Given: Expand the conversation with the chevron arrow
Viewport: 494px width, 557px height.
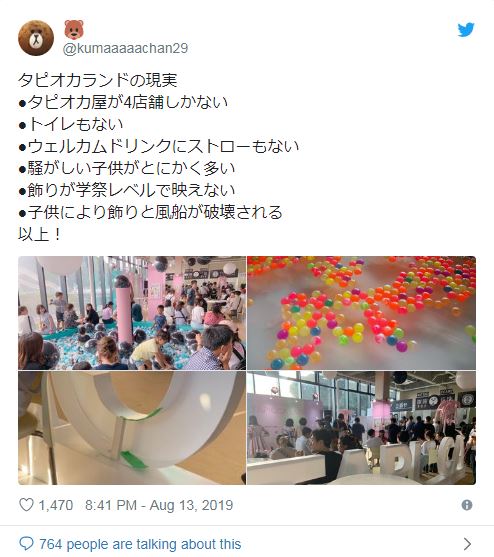Looking at the screenshot, I should pyautogui.click(x=467, y=544).
